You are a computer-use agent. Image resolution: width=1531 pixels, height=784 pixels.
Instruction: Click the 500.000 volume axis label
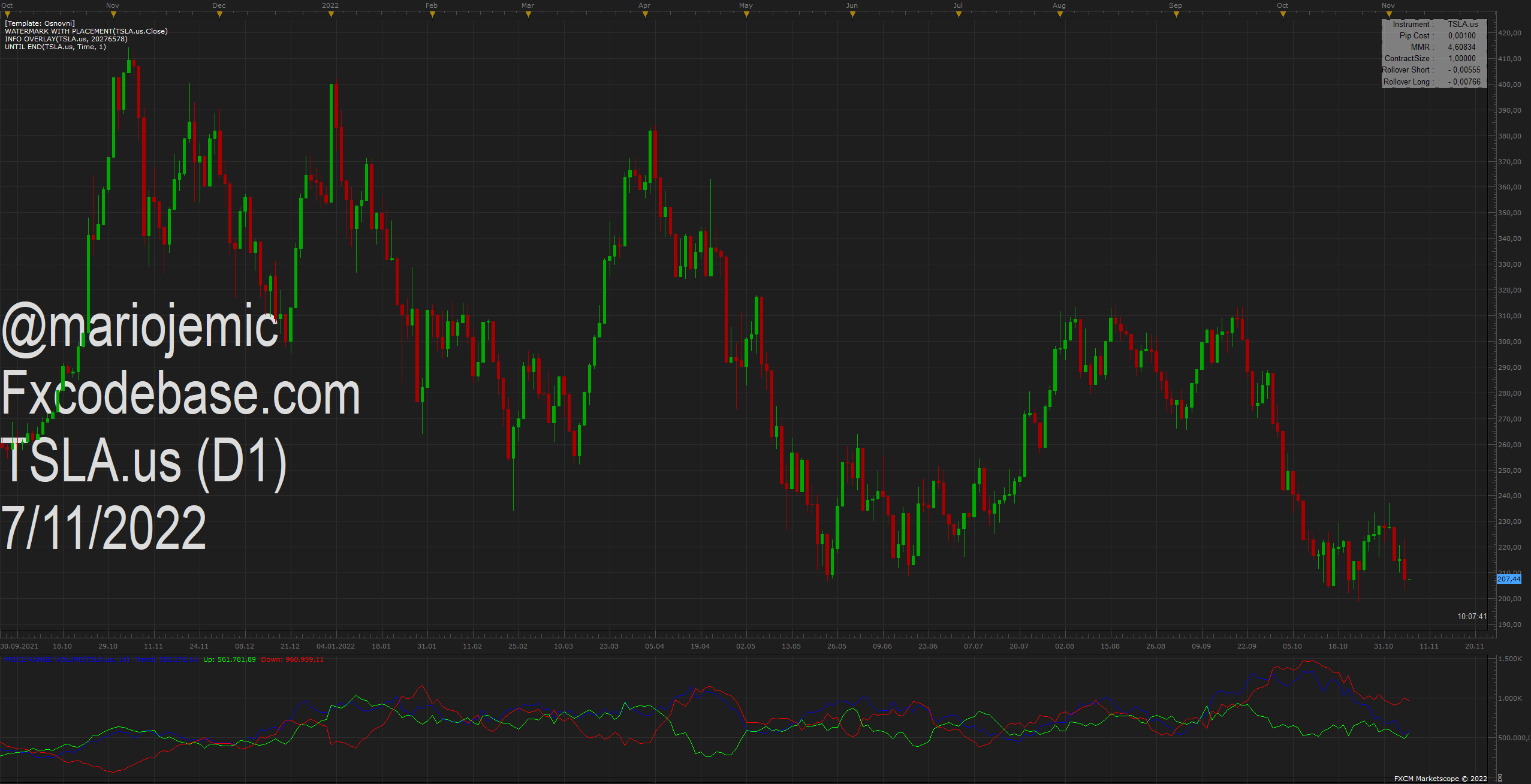coord(1513,738)
